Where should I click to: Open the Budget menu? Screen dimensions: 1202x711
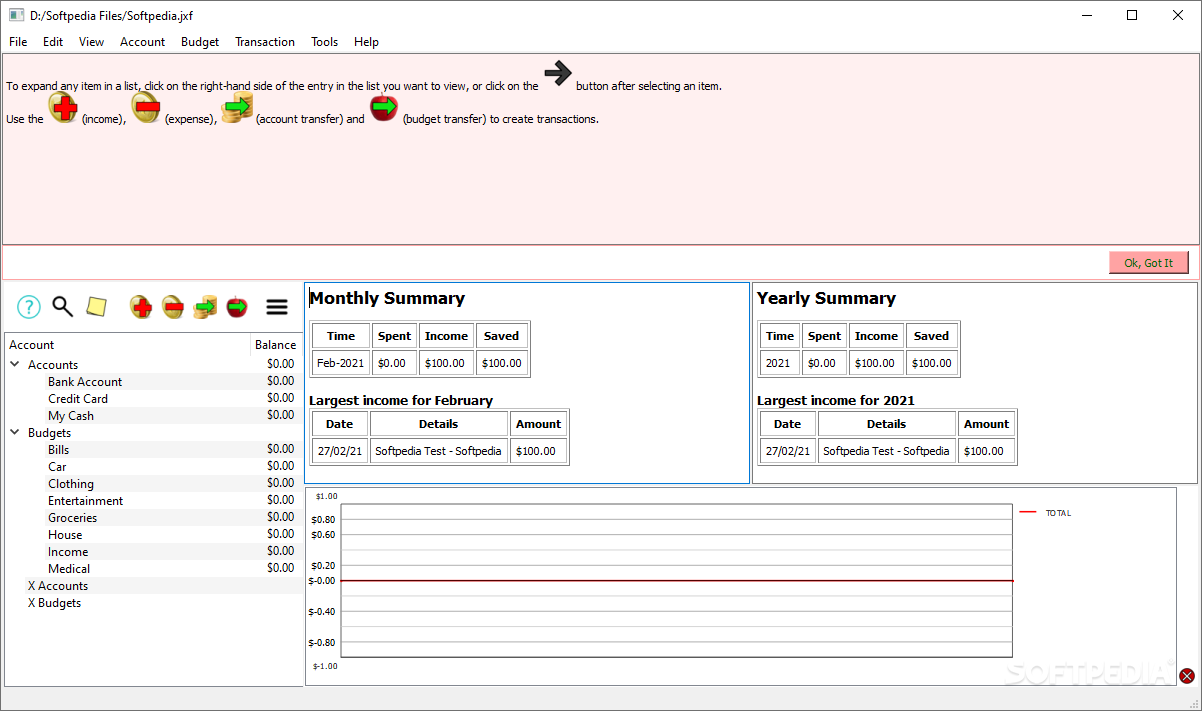click(x=200, y=42)
